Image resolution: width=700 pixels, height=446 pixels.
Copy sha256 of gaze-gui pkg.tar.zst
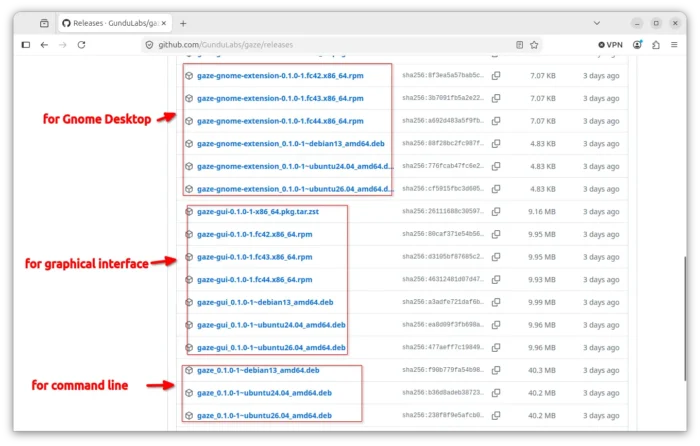click(496, 212)
